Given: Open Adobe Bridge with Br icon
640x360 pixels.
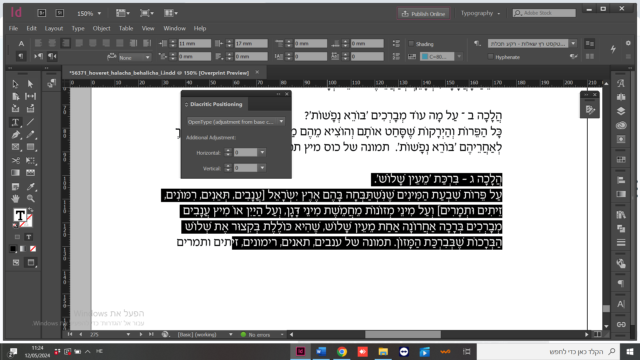Looking at the screenshot, I should point(42,13).
